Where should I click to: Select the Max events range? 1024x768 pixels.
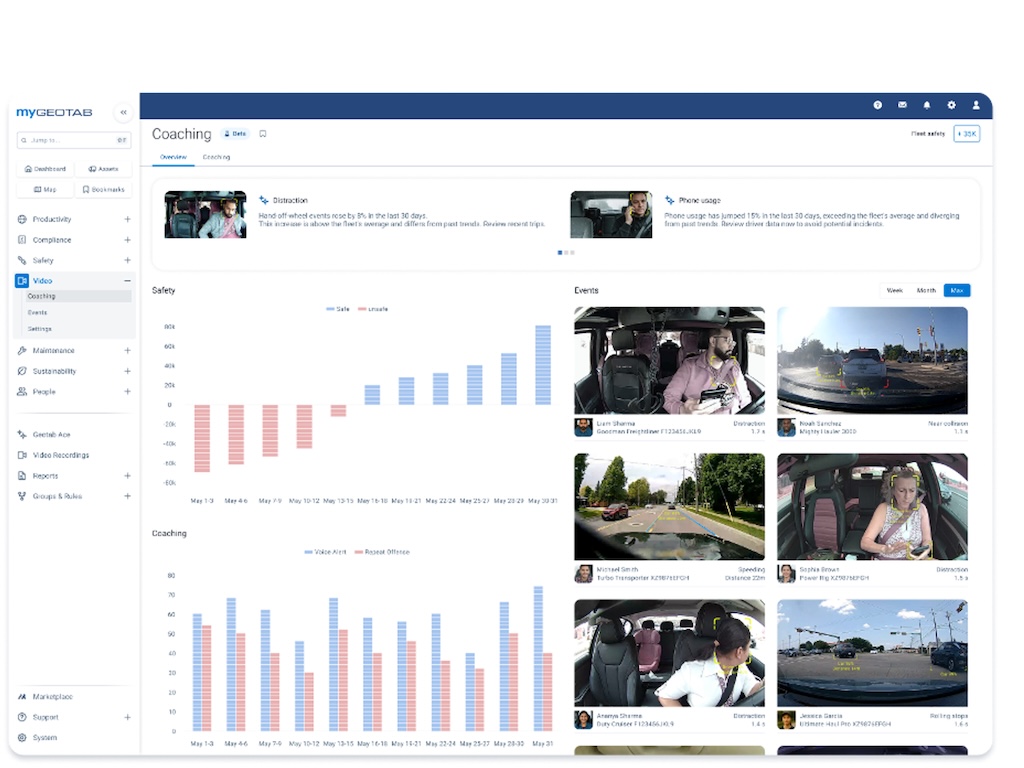(957, 291)
